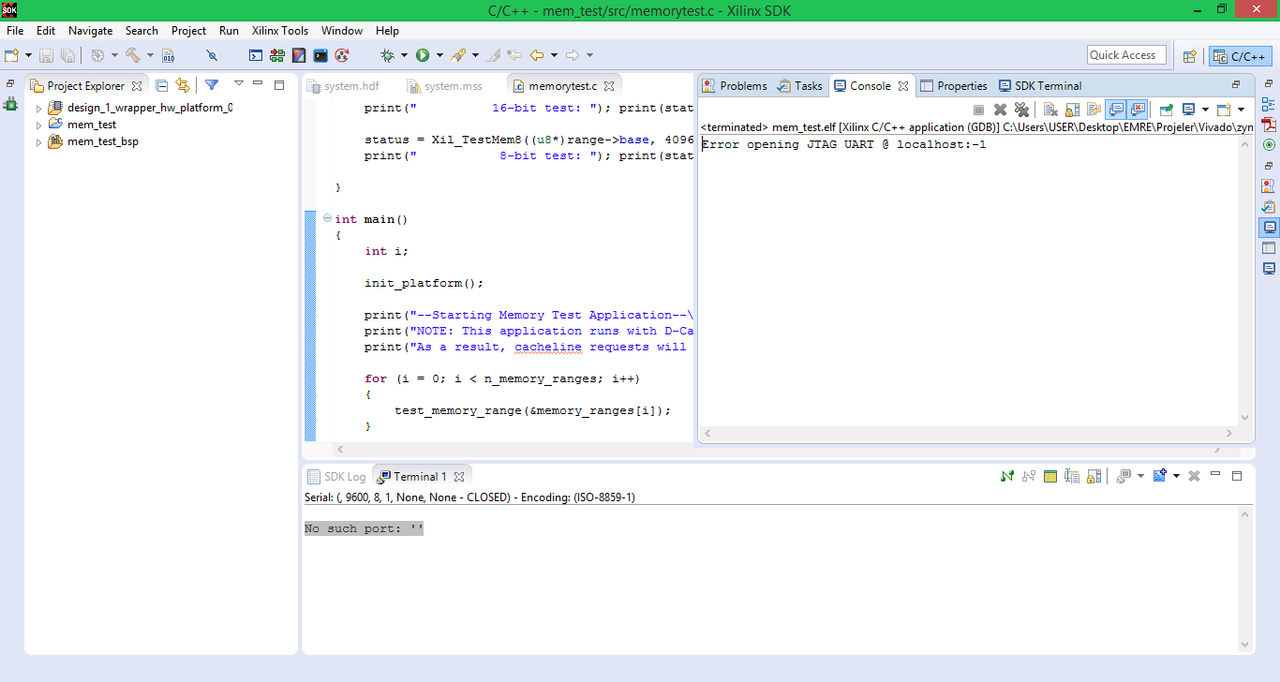Click the dark terminal window toolbar icon
The height and width of the screenshot is (682, 1280).
coord(320,55)
